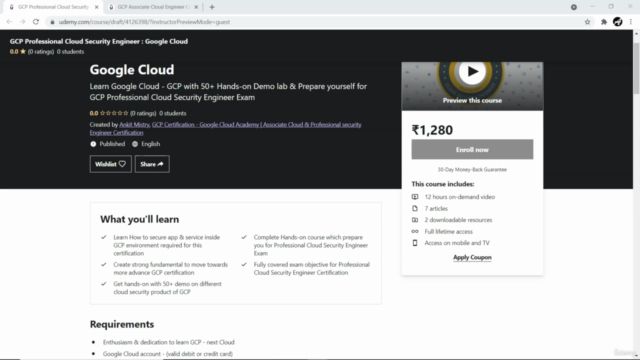Click the sticky header rating star

[x=23, y=51]
